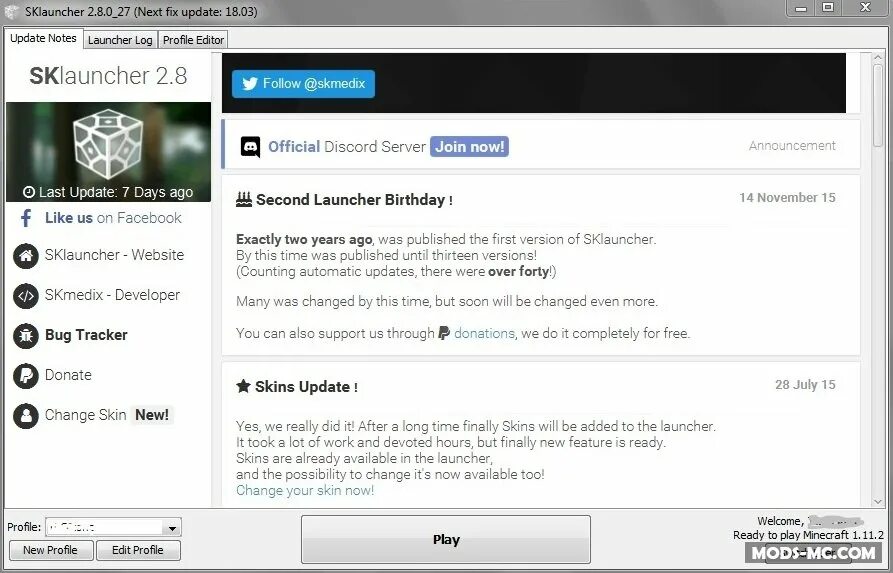The image size is (893, 573).
Task: Click the New! badge next to Change Skin
Action: click(151, 415)
